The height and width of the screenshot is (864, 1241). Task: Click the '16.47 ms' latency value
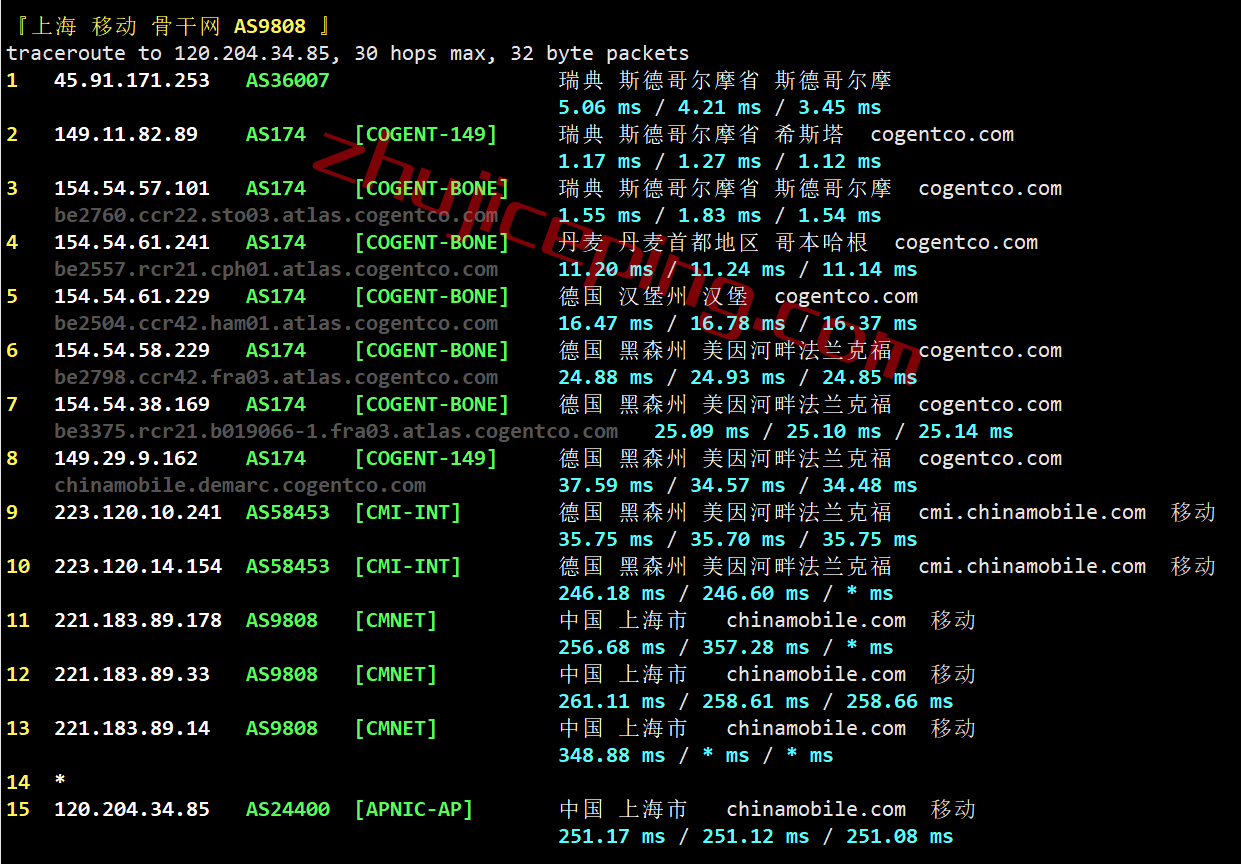pyautogui.click(x=606, y=323)
